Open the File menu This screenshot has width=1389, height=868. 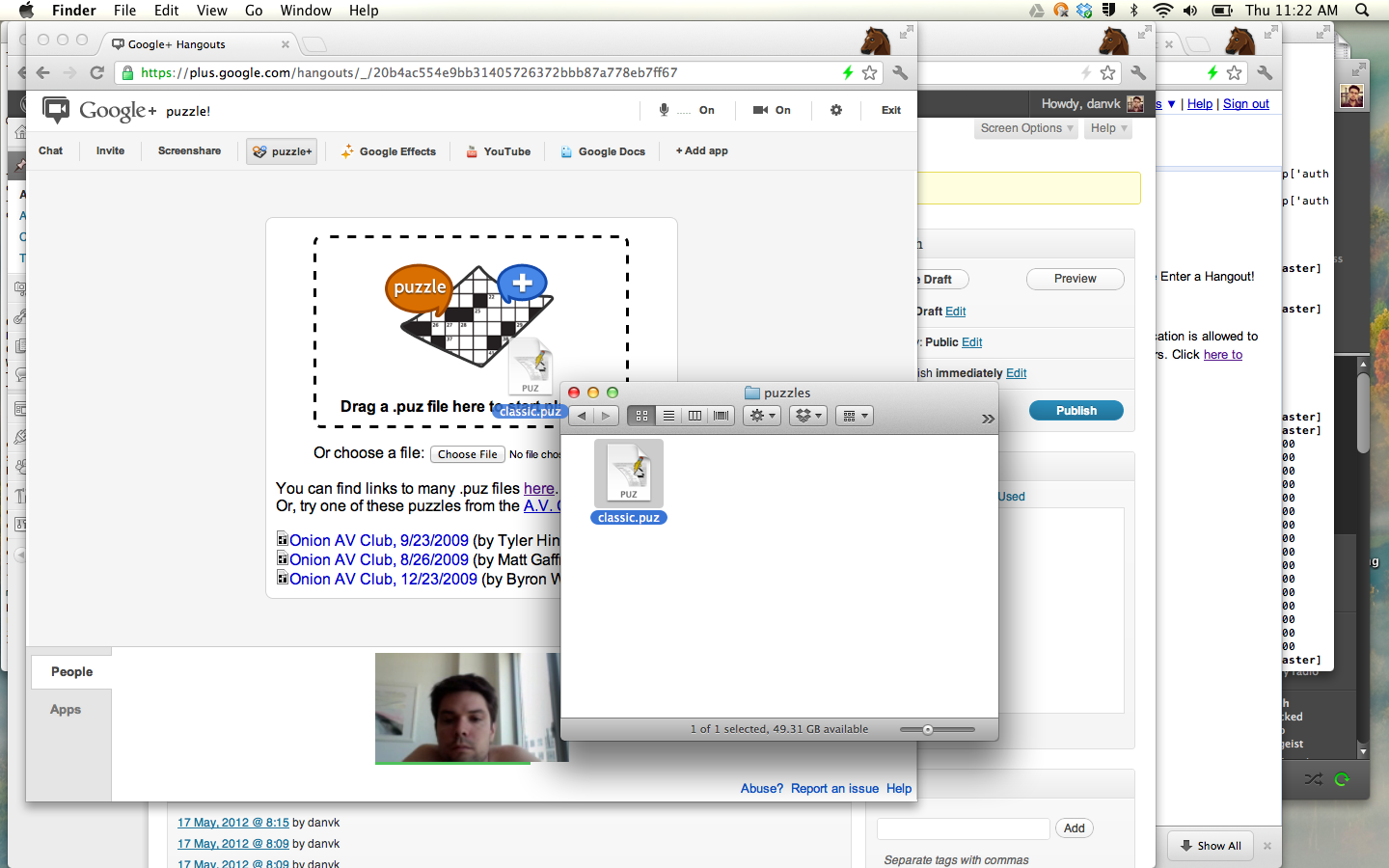coord(124,11)
